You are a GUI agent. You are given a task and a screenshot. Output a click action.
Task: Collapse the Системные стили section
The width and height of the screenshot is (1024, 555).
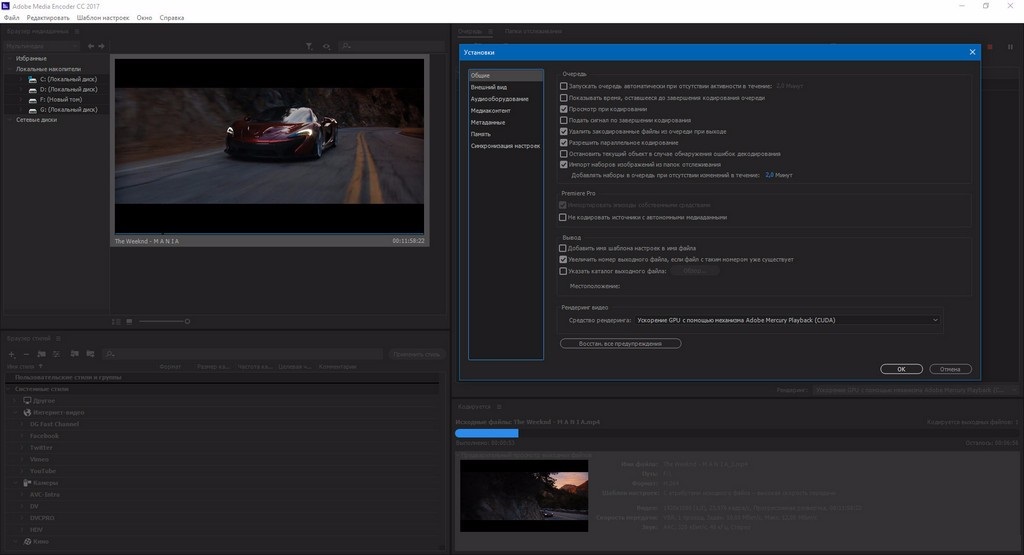pyautogui.click(x=9, y=389)
